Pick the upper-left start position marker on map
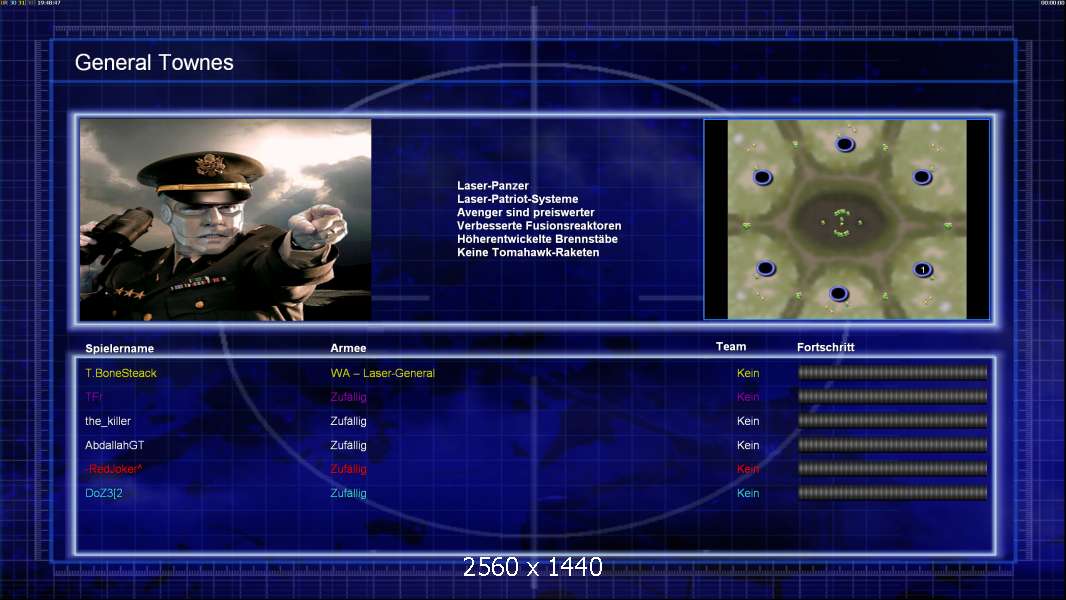 click(763, 177)
